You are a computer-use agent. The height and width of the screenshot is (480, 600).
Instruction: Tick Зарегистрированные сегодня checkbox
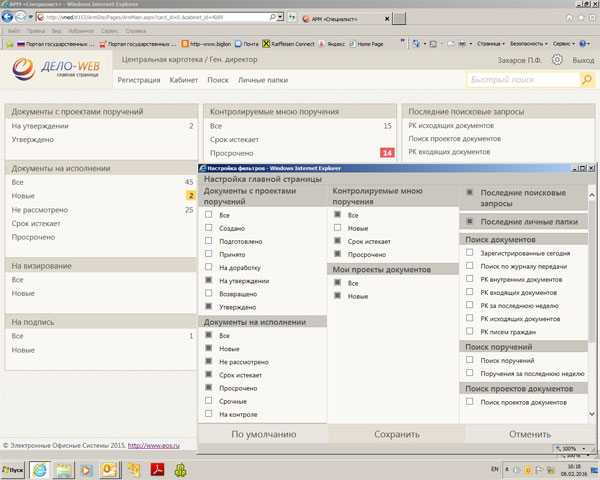pos(470,253)
